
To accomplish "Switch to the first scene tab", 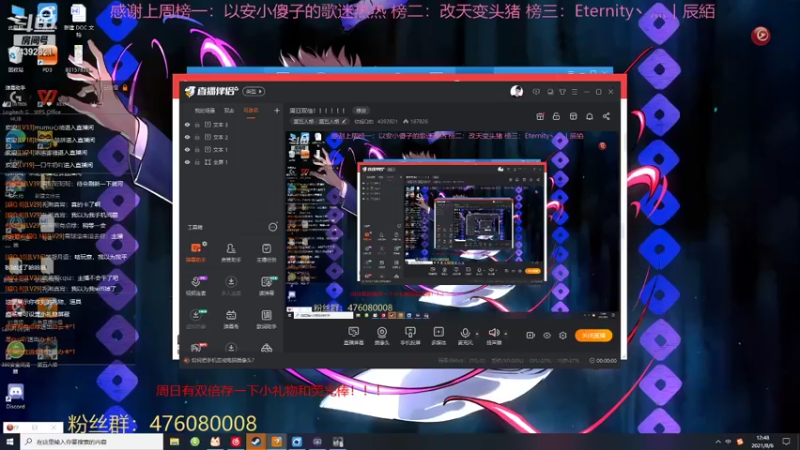I will (205, 110).
